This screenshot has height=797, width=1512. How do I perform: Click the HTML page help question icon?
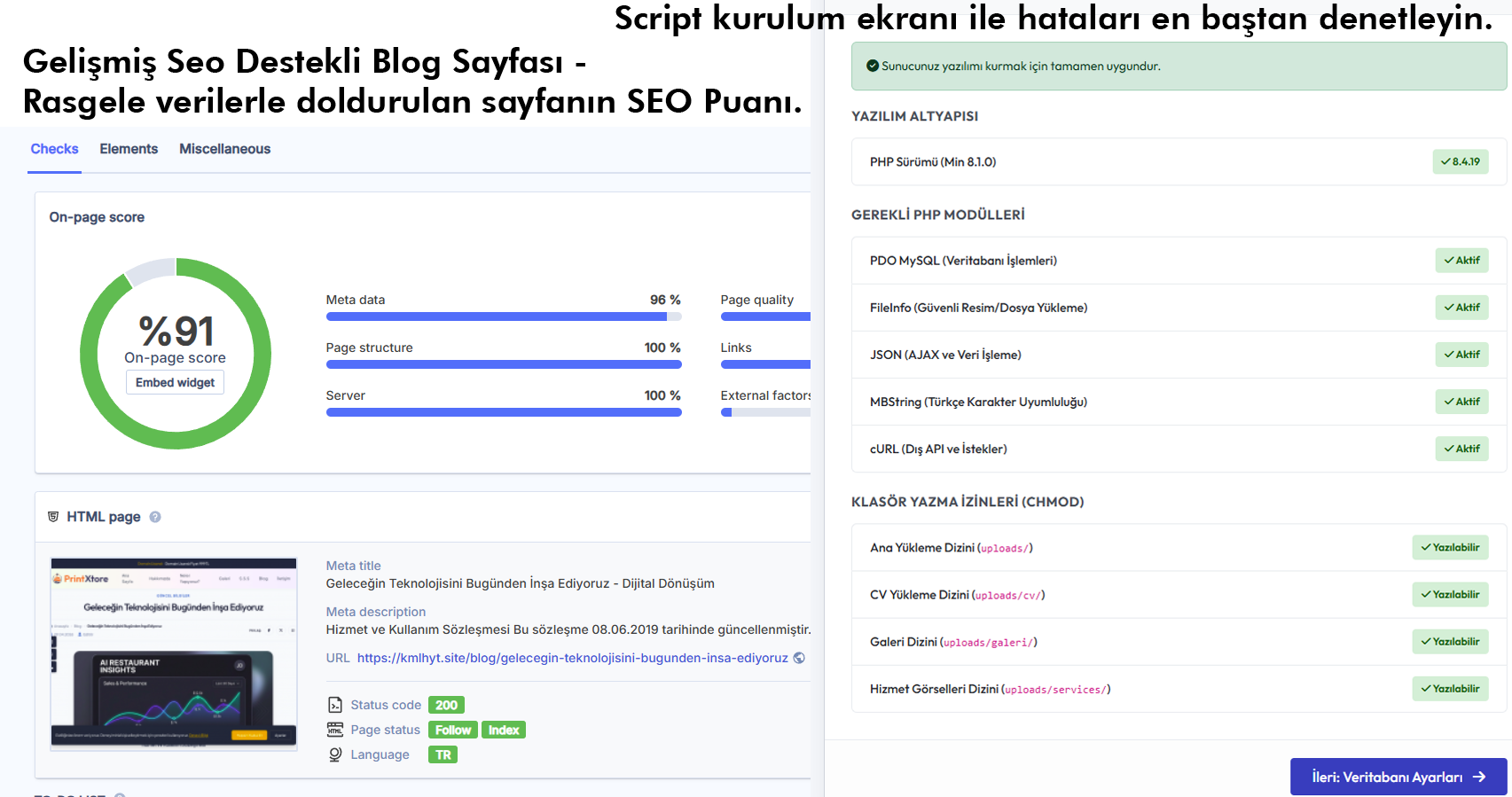point(155,517)
